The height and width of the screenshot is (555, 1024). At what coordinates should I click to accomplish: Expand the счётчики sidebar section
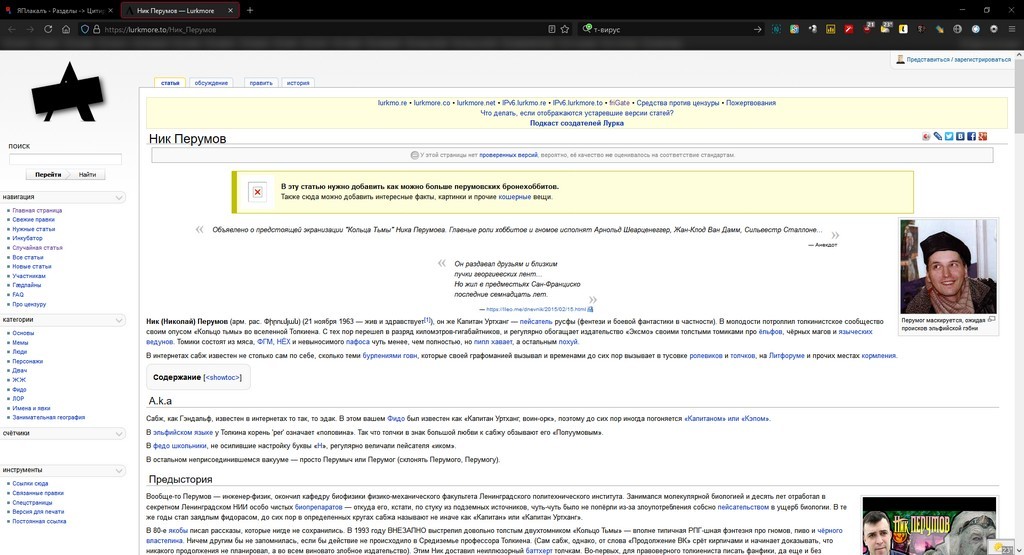pyautogui.click(x=119, y=434)
